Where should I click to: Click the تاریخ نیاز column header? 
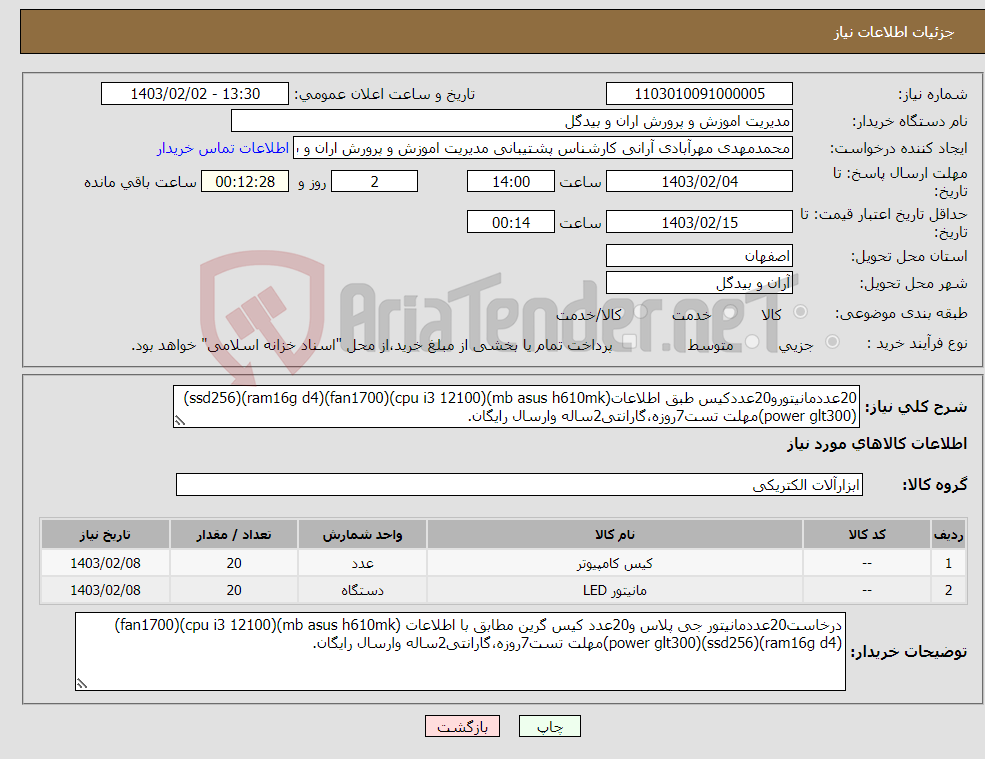pos(105,535)
